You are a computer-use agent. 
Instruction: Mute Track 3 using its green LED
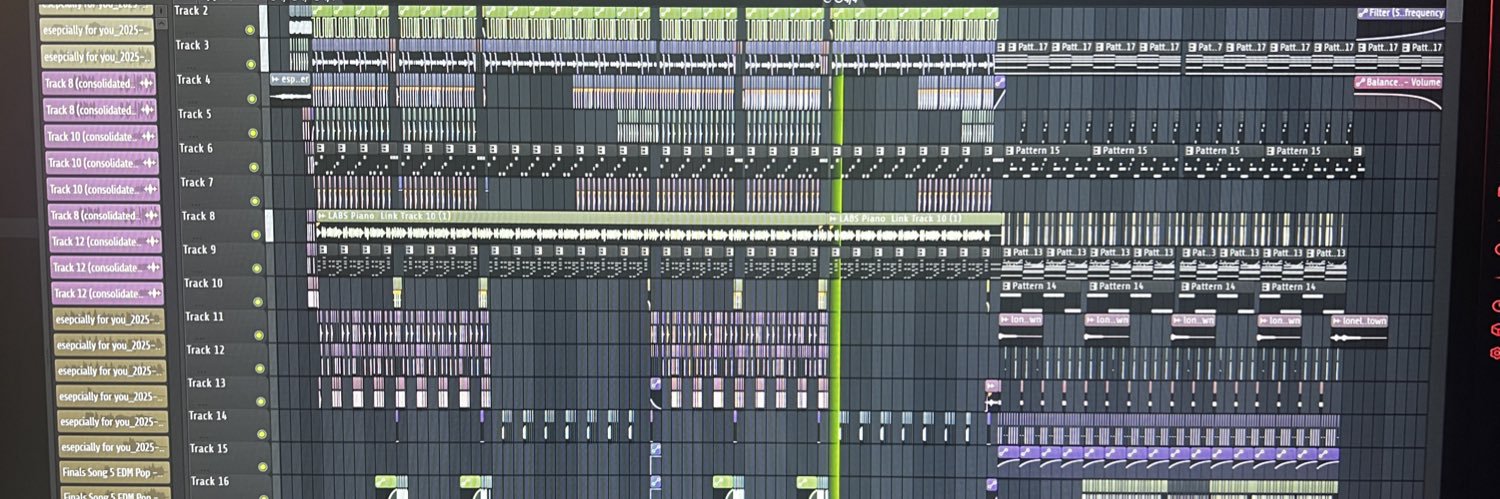251,64
